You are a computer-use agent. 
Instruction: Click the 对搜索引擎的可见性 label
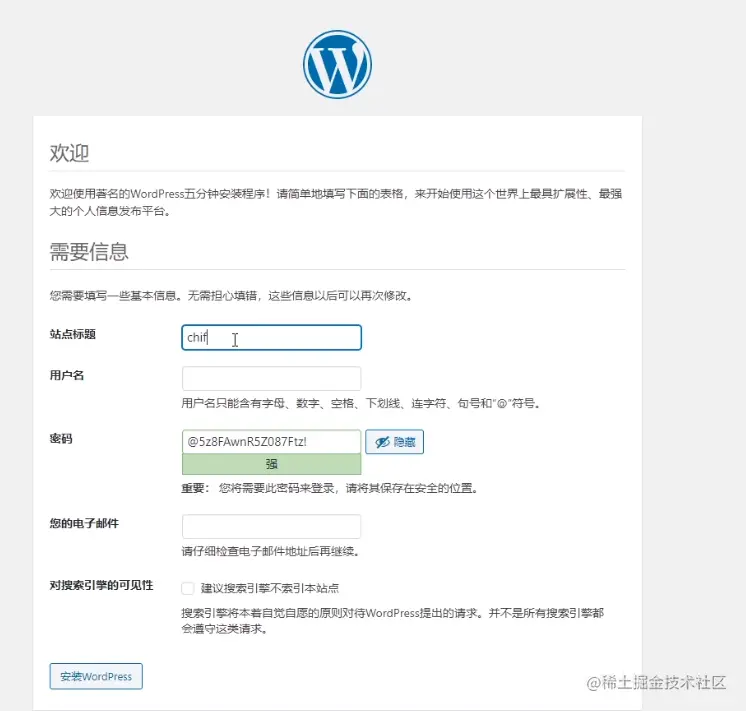coord(101,585)
